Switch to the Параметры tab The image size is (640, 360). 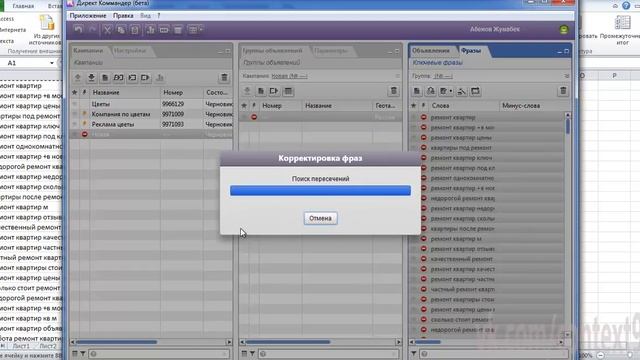[x=331, y=51]
